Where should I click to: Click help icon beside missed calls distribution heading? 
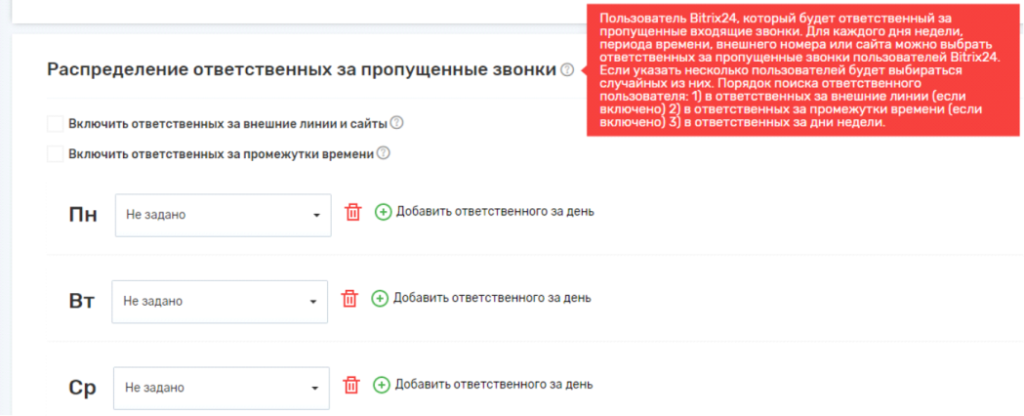567,70
